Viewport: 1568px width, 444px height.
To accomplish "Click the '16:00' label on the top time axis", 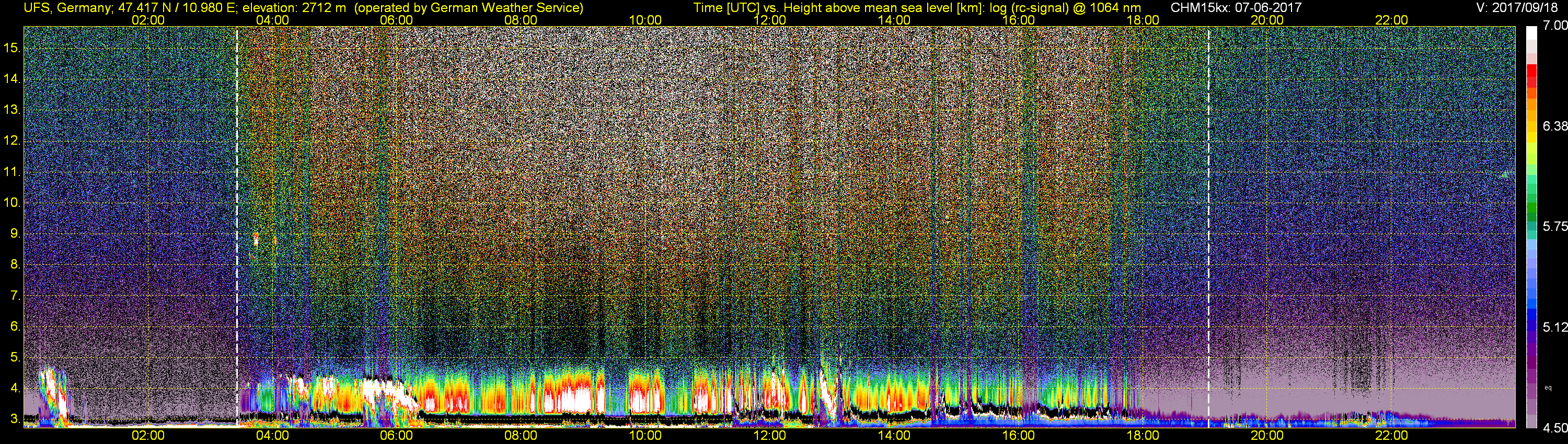I will pyautogui.click(x=1018, y=20).
